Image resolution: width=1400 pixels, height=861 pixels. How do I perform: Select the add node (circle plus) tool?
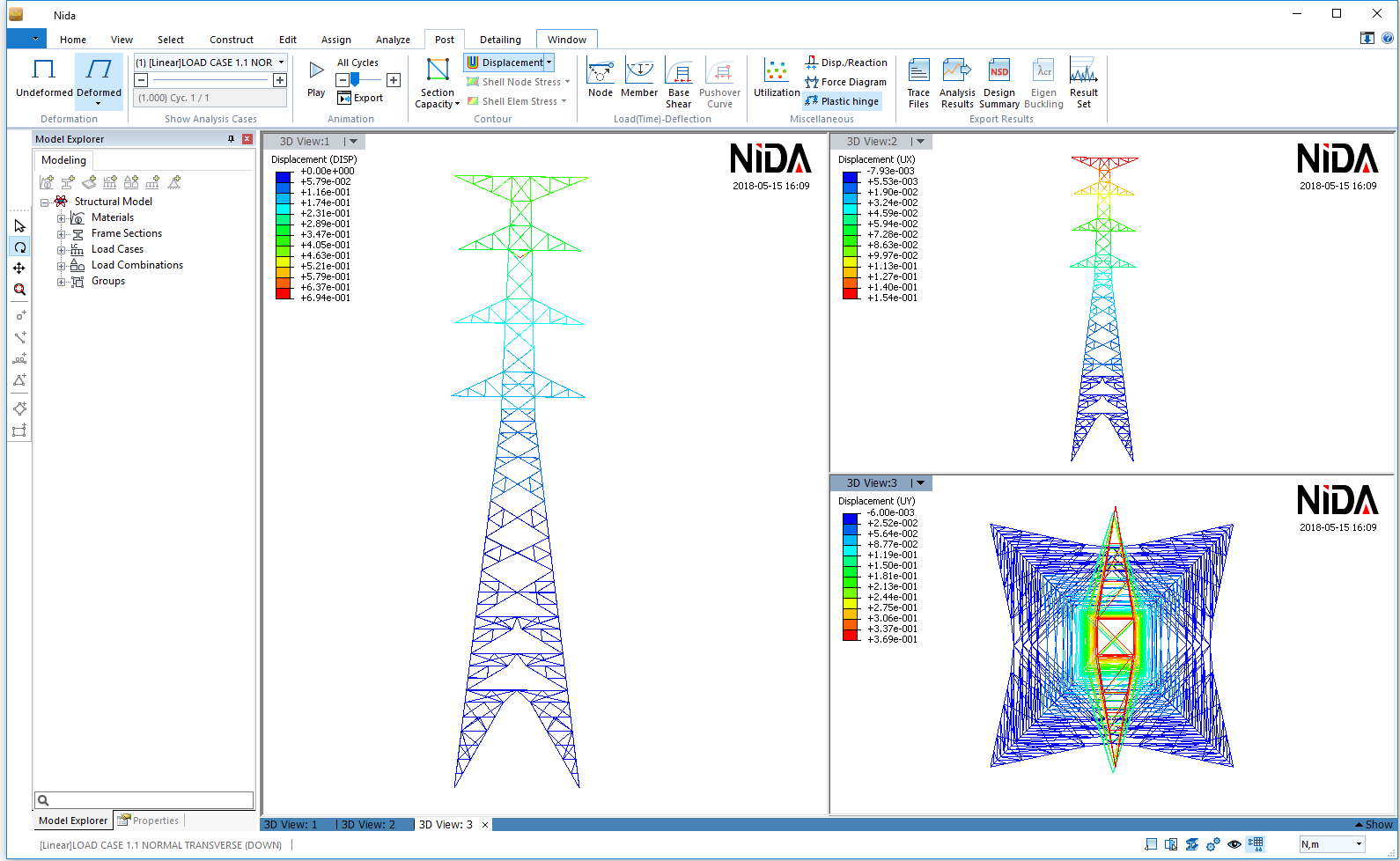[19, 315]
